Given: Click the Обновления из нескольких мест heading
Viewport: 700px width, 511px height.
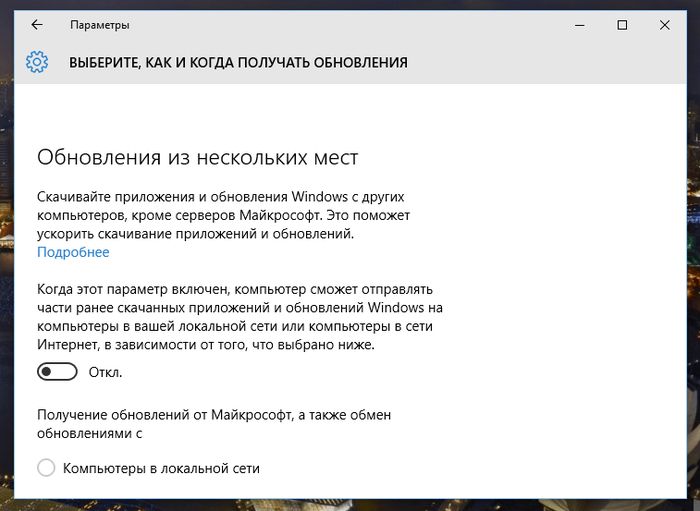Looking at the screenshot, I should (197, 157).
